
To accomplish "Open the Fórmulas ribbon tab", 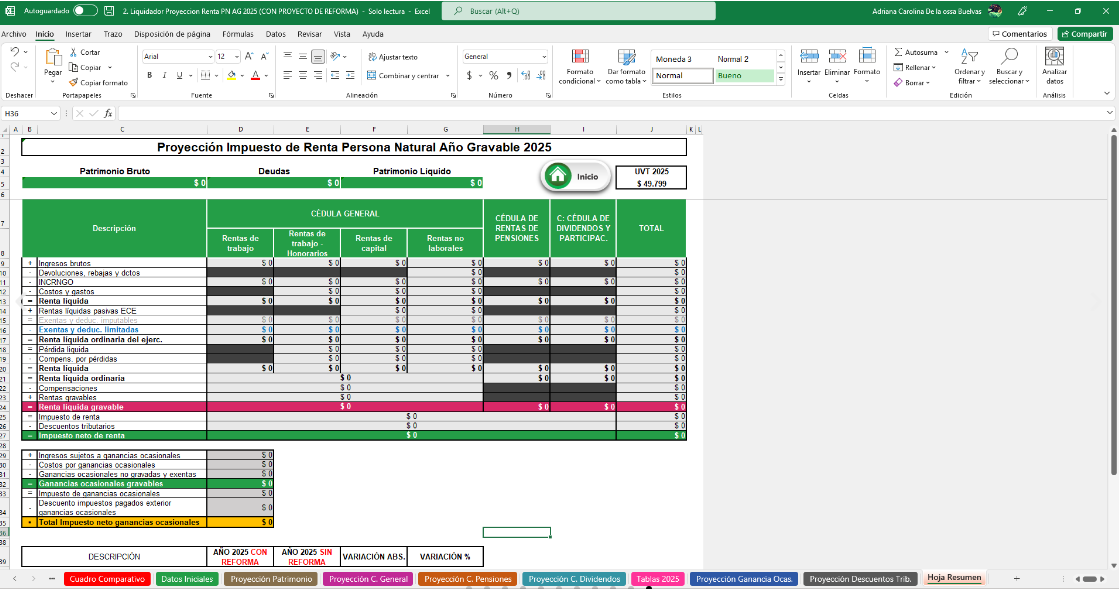I will (x=238, y=34).
